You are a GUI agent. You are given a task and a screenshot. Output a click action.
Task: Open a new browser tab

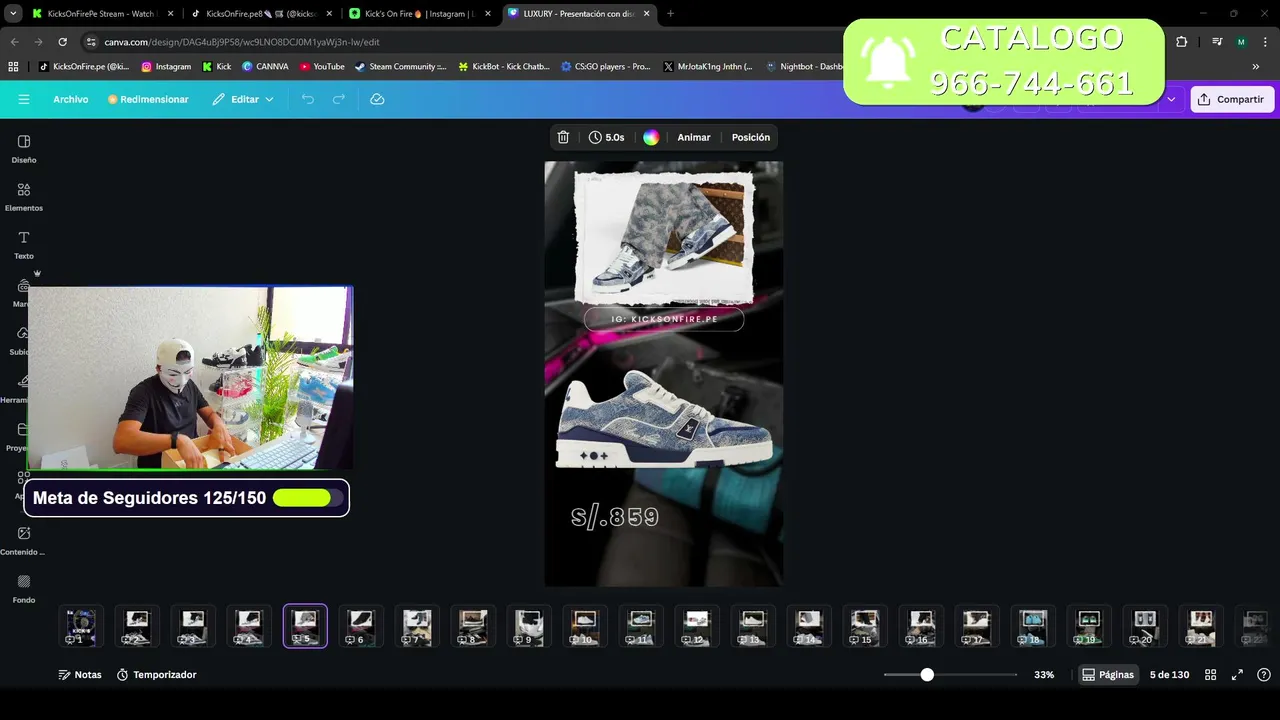coord(670,14)
